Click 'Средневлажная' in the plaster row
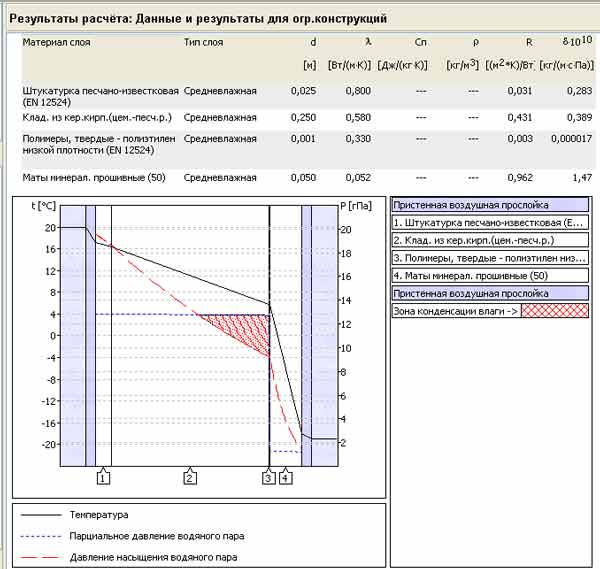This screenshot has width=600, height=569. pyautogui.click(x=220, y=91)
